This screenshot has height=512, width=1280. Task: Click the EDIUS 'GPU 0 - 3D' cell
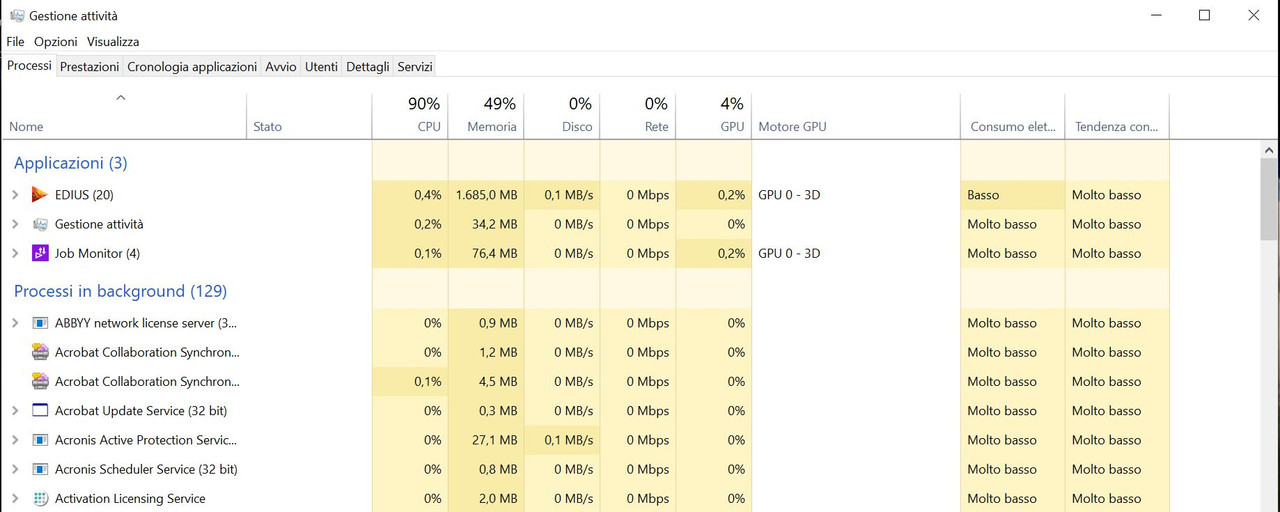click(x=856, y=195)
